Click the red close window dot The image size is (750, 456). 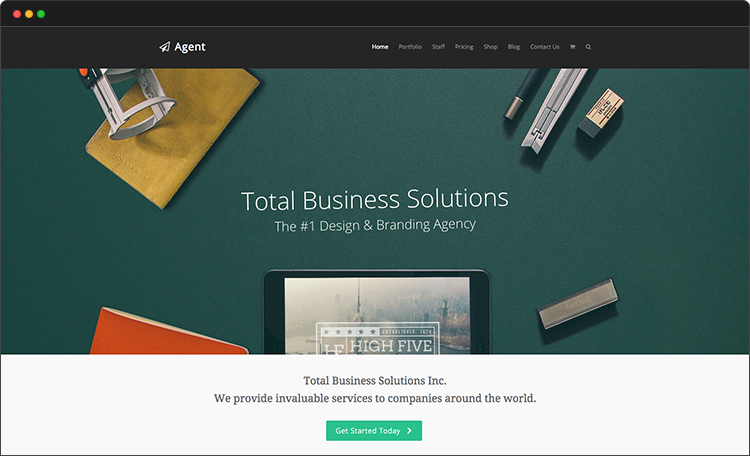point(17,14)
